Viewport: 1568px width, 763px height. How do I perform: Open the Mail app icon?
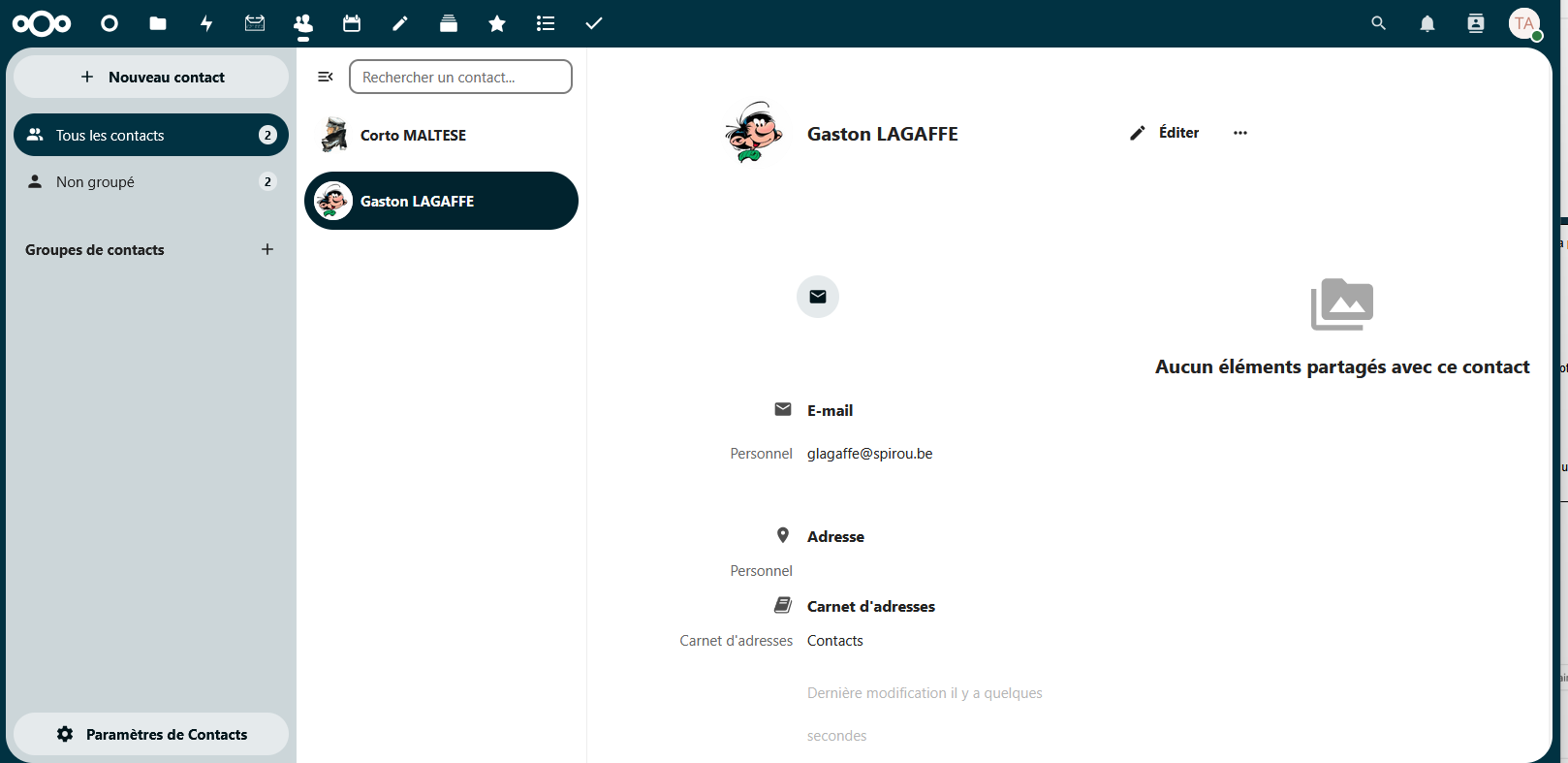click(x=255, y=23)
